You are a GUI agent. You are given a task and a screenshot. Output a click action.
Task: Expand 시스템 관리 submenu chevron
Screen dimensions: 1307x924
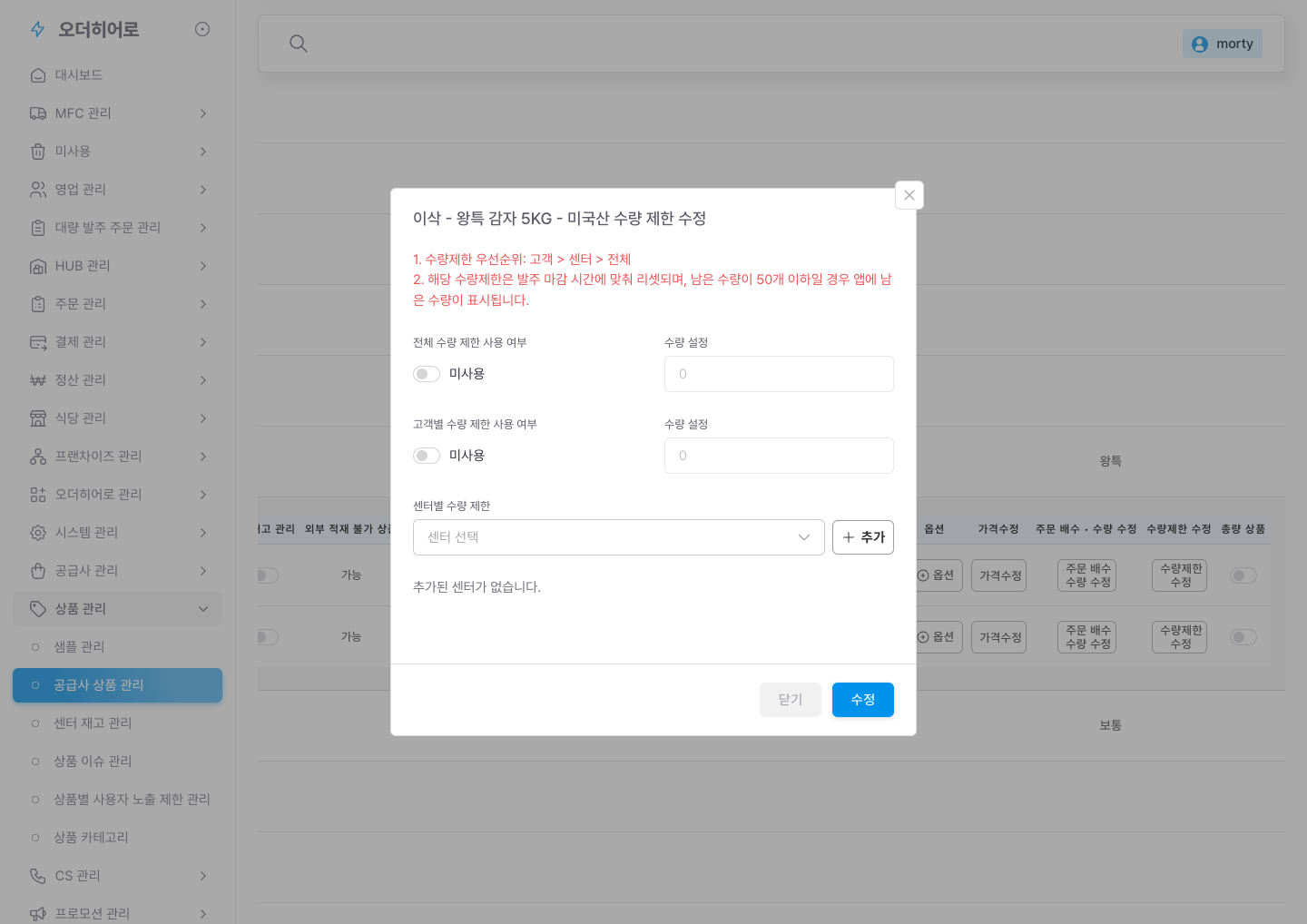coord(203,533)
